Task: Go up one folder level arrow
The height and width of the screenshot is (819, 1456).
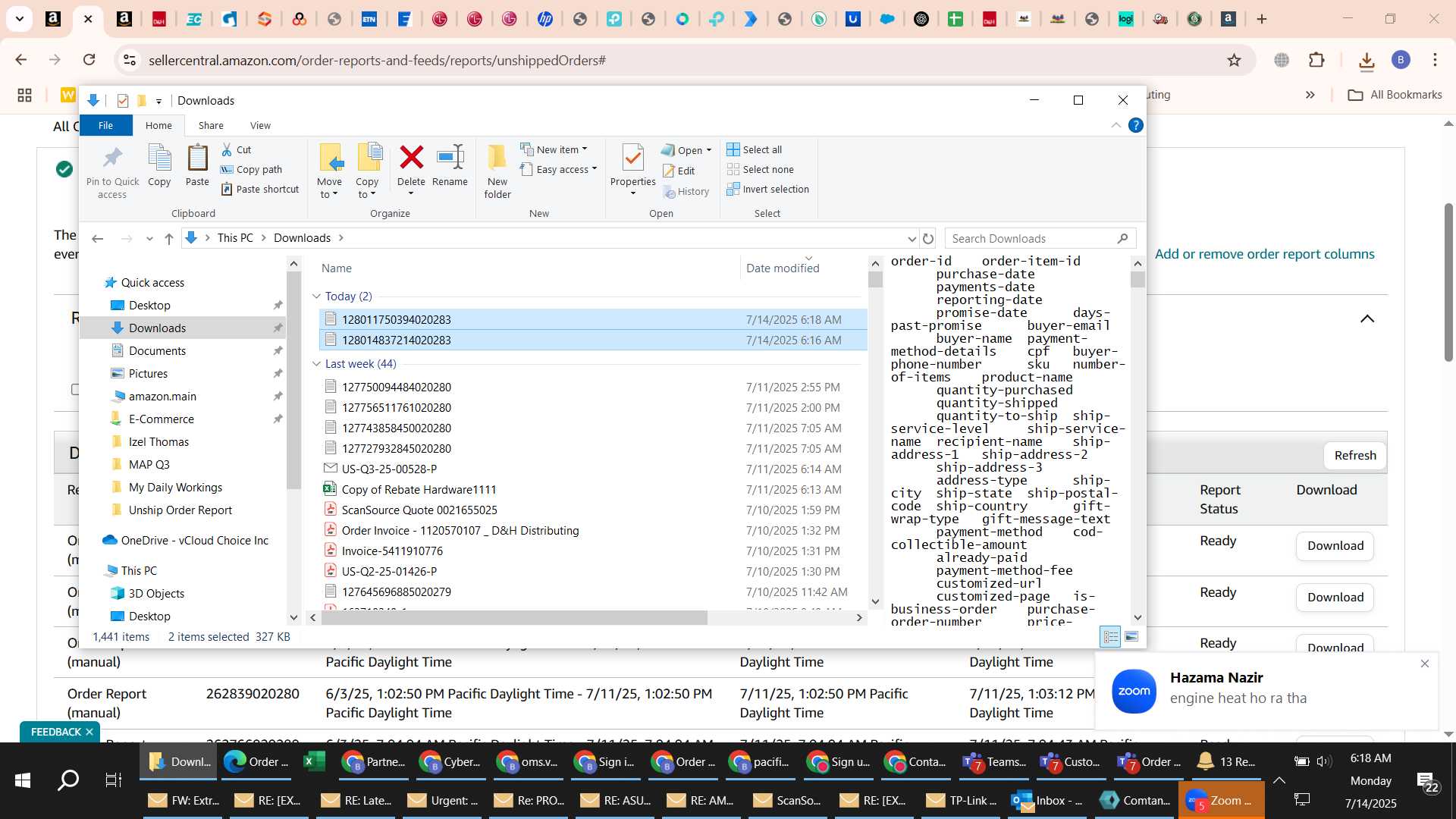Action: (x=169, y=238)
